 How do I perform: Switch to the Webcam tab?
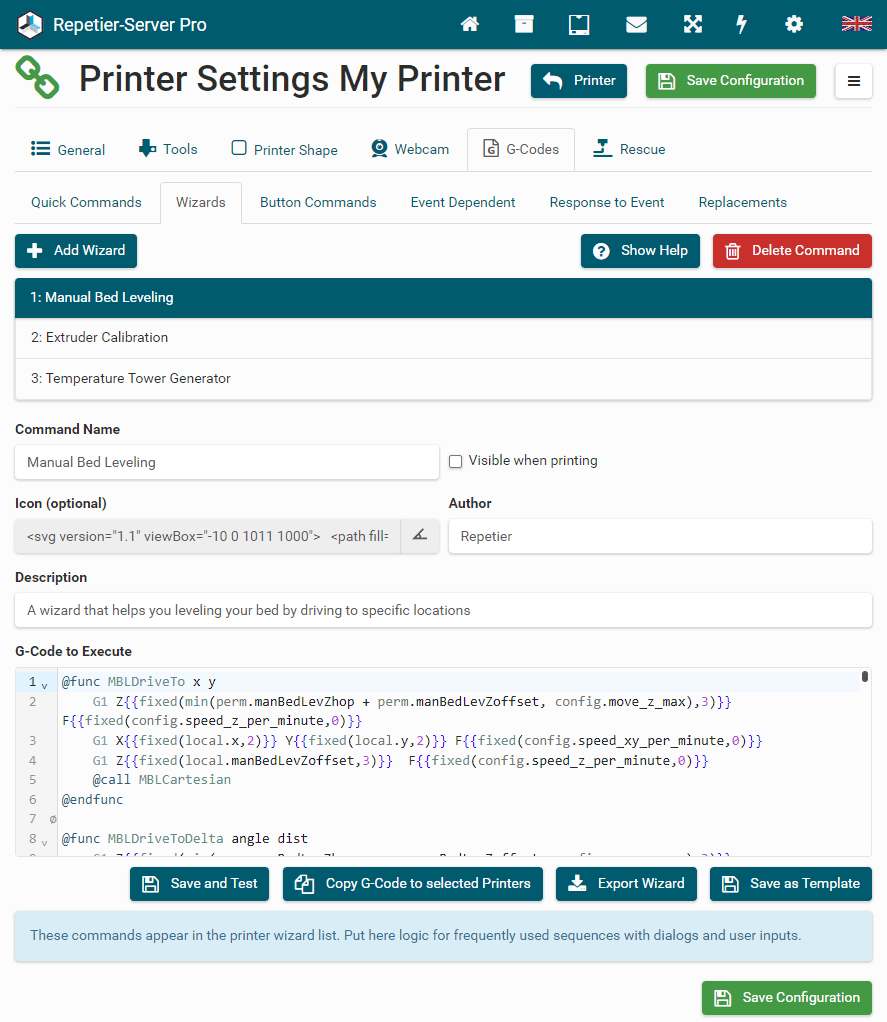tap(410, 149)
